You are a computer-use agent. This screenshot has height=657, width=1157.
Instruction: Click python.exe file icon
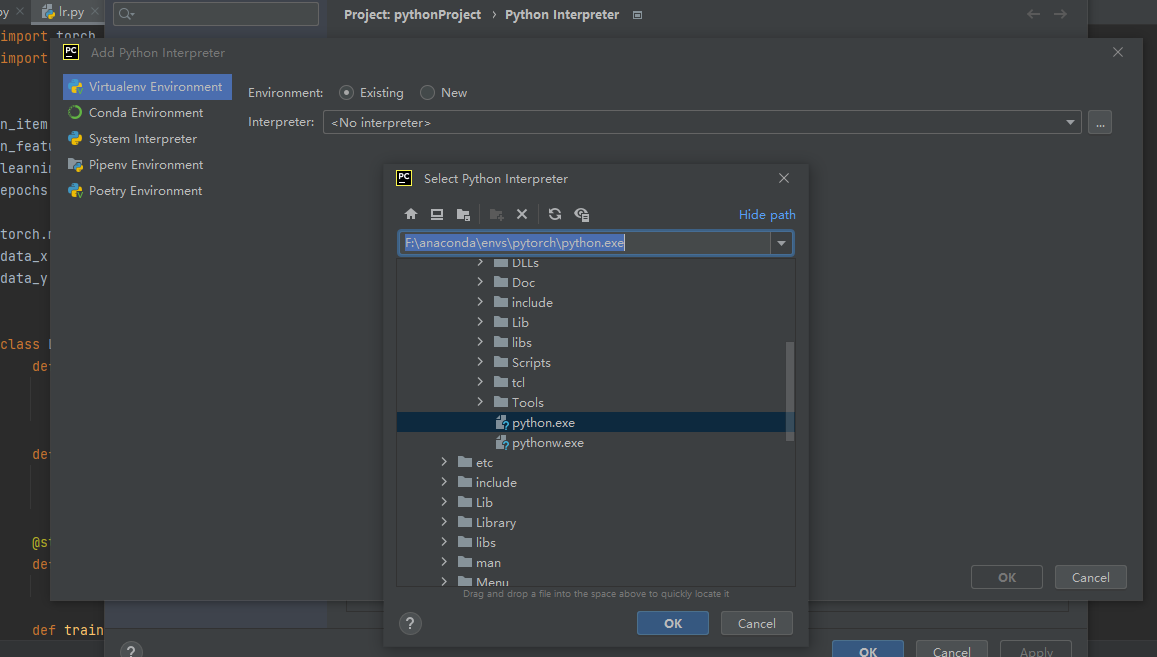pyautogui.click(x=502, y=422)
